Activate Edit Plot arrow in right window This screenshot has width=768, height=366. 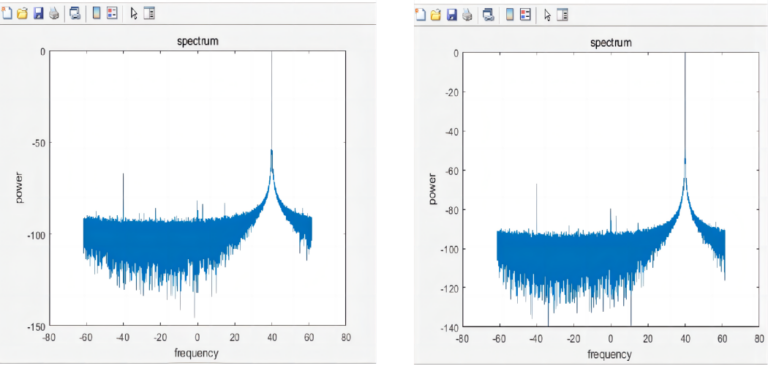(x=547, y=15)
